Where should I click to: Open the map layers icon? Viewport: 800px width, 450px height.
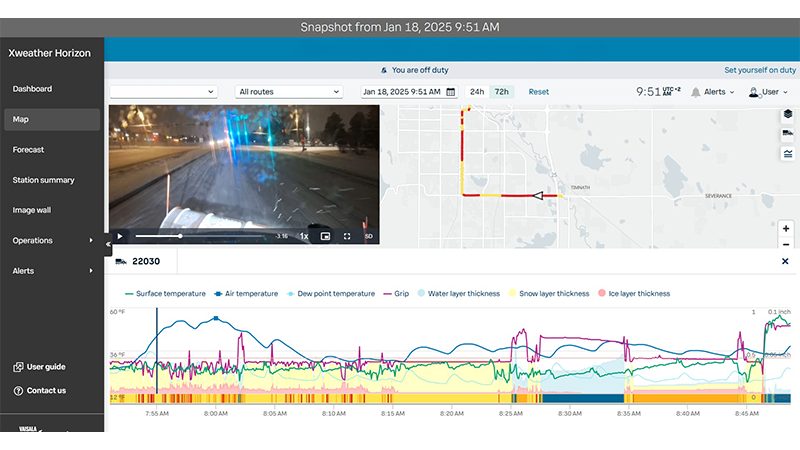coord(788,114)
